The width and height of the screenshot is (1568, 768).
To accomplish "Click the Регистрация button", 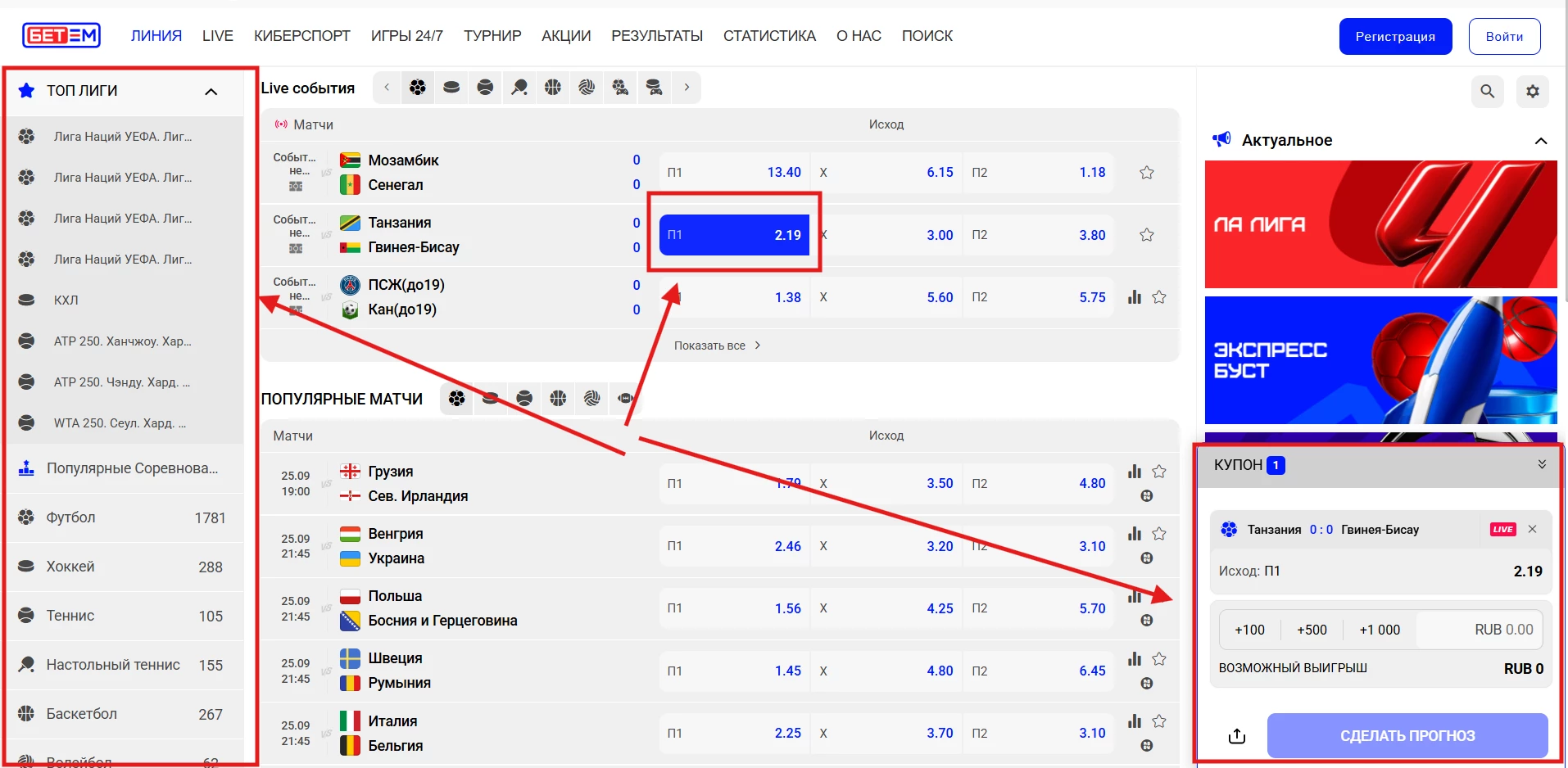I will (x=1395, y=37).
